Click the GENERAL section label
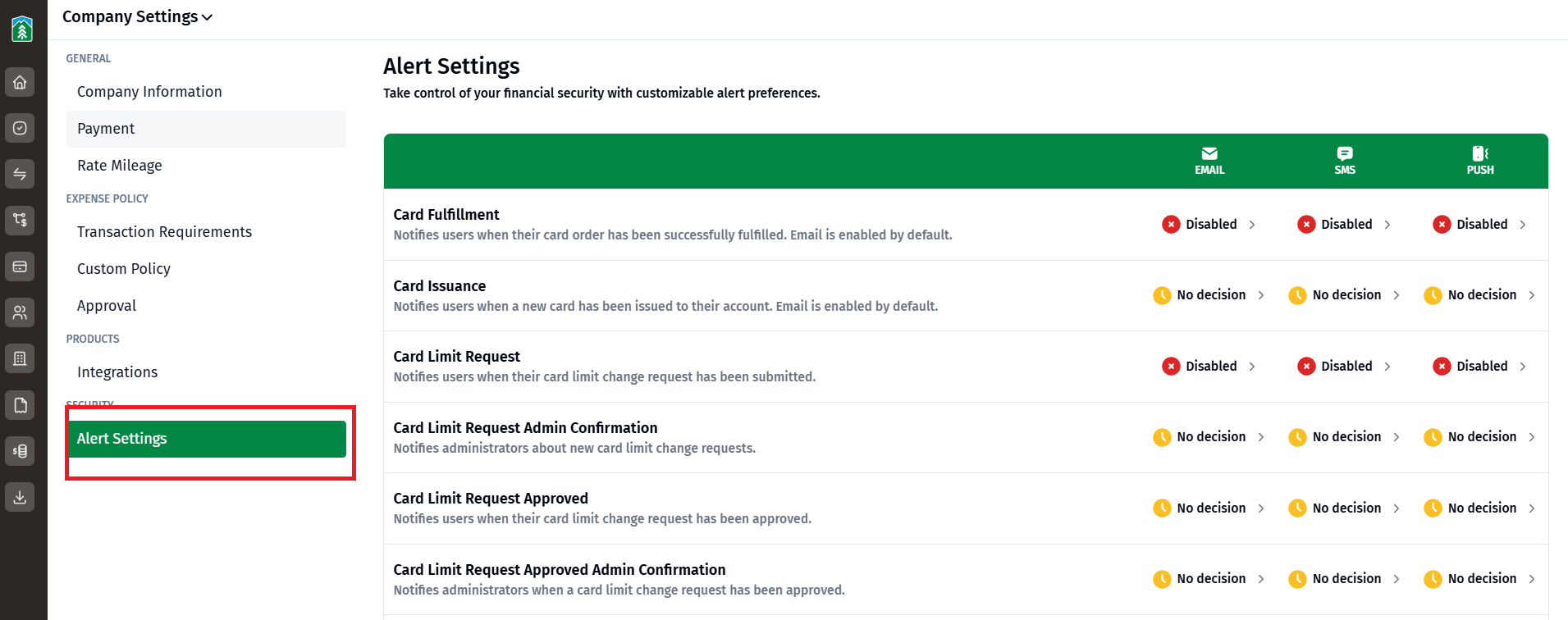Image resolution: width=1568 pixels, height=620 pixels. click(89, 59)
